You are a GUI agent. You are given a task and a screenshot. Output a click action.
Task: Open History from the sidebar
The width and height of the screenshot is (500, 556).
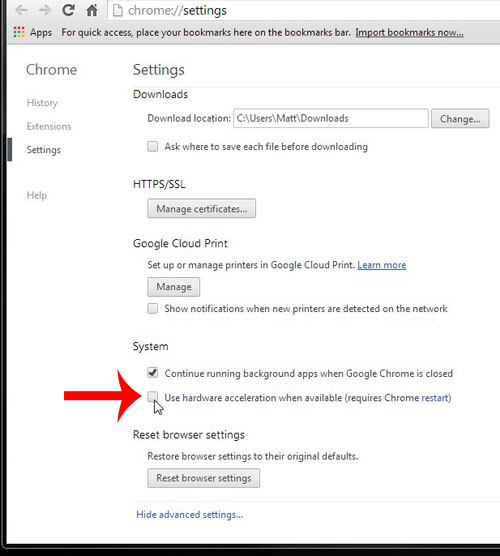click(x=42, y=103)
